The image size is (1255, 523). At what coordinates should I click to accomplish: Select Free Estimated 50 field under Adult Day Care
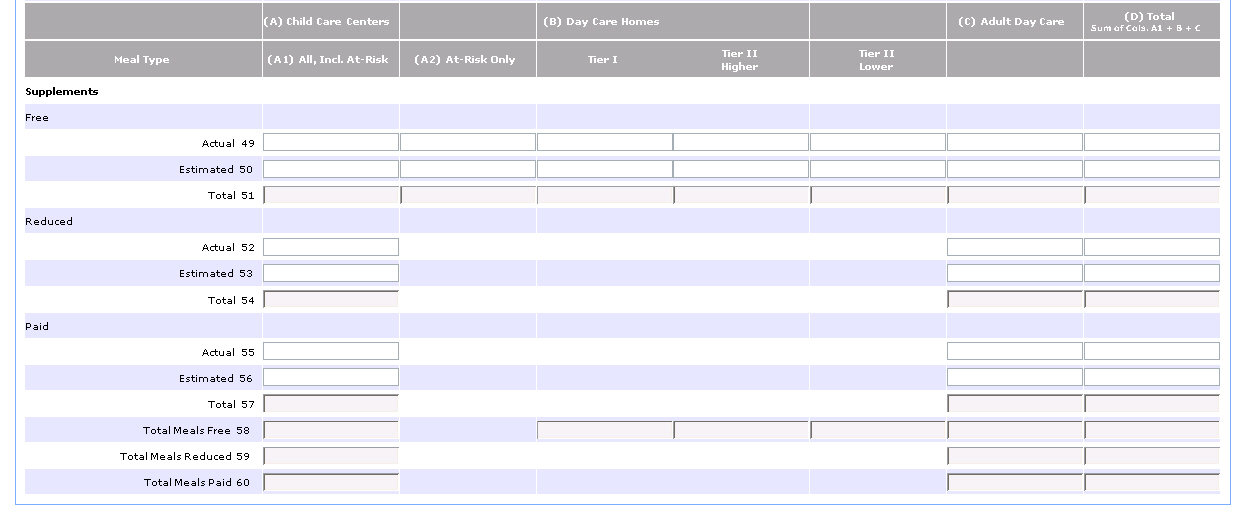coord(1015,169)
